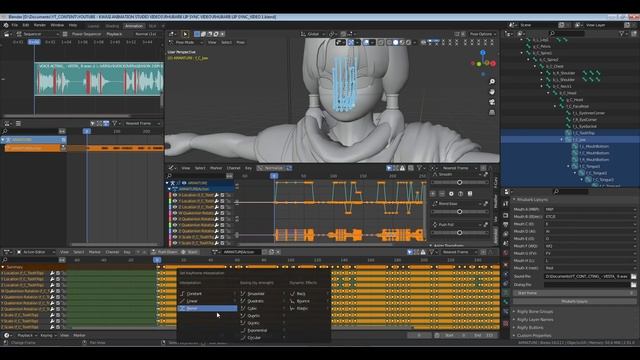Click the Stash button
Viewport: 640px width, 360px height.
point(190,252)
